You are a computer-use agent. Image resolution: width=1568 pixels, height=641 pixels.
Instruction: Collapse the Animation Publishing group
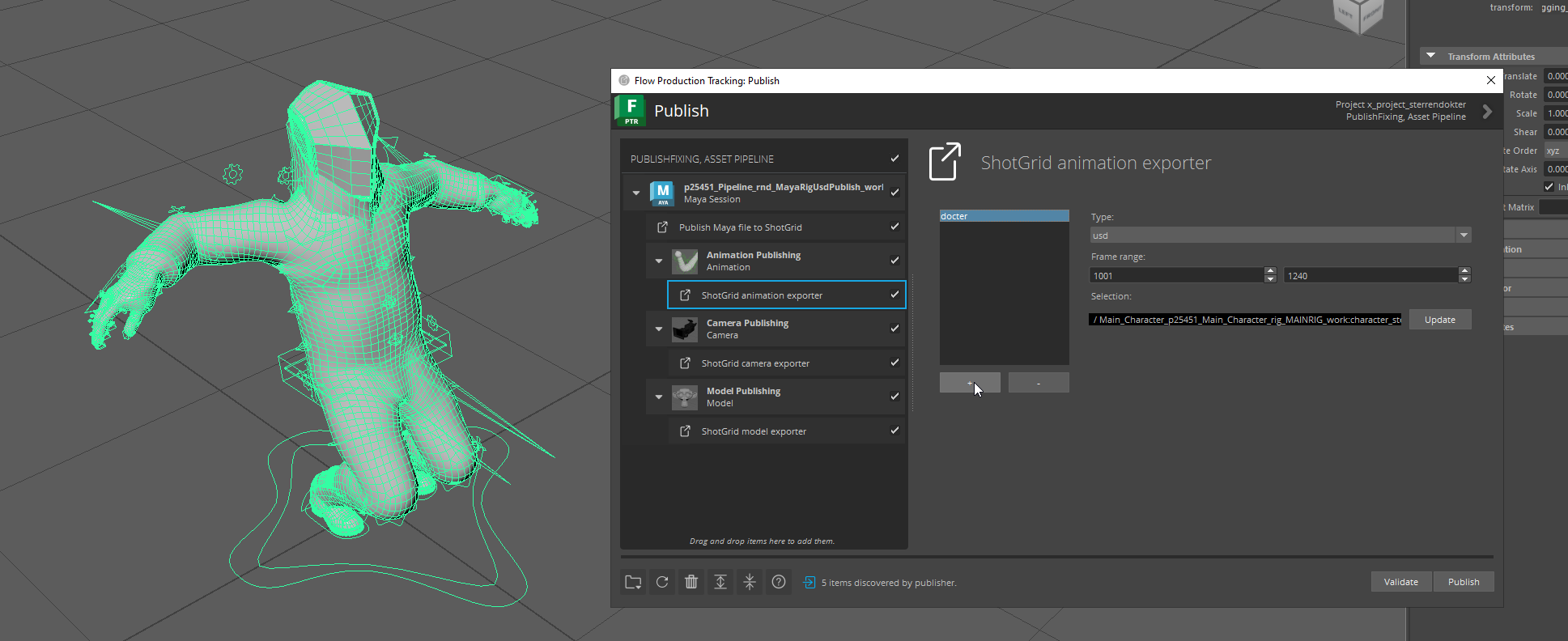point(659,261)
